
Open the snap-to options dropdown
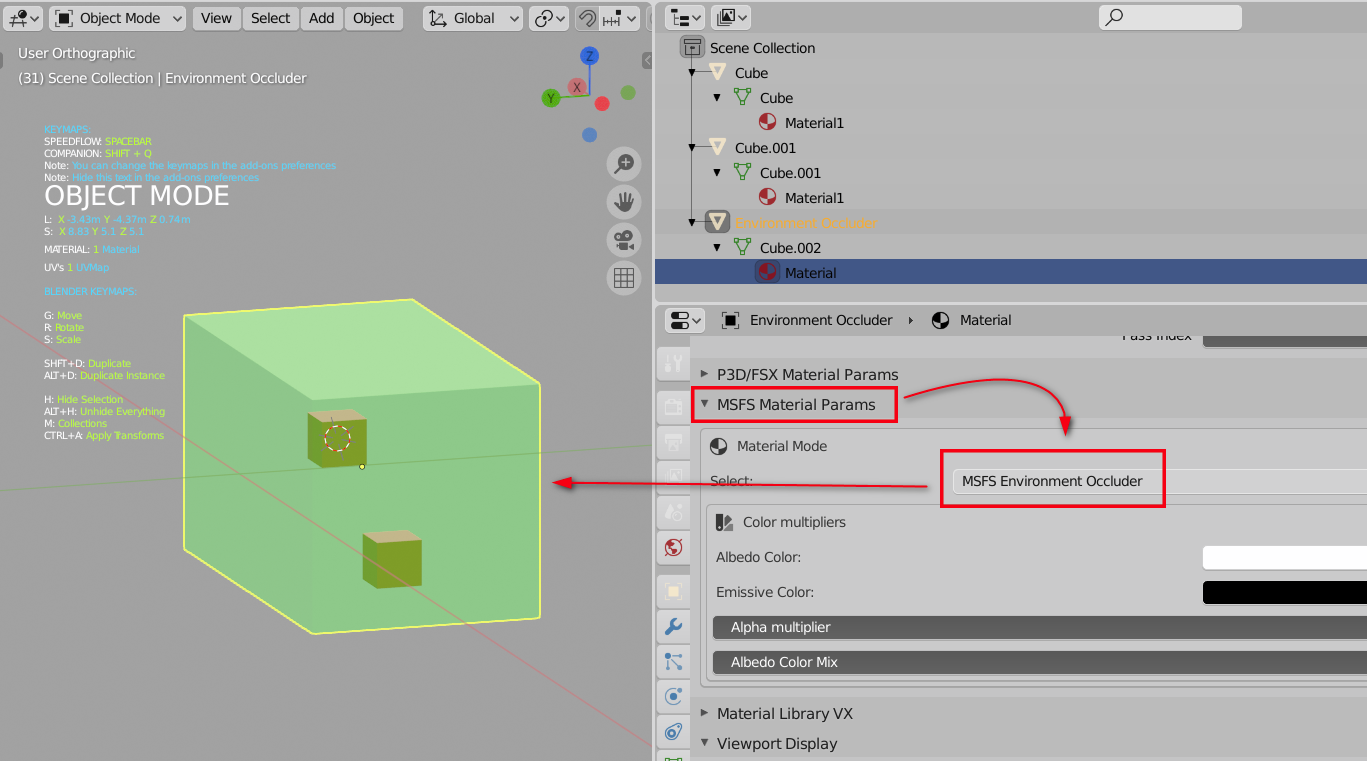click(x=620, y=18)
